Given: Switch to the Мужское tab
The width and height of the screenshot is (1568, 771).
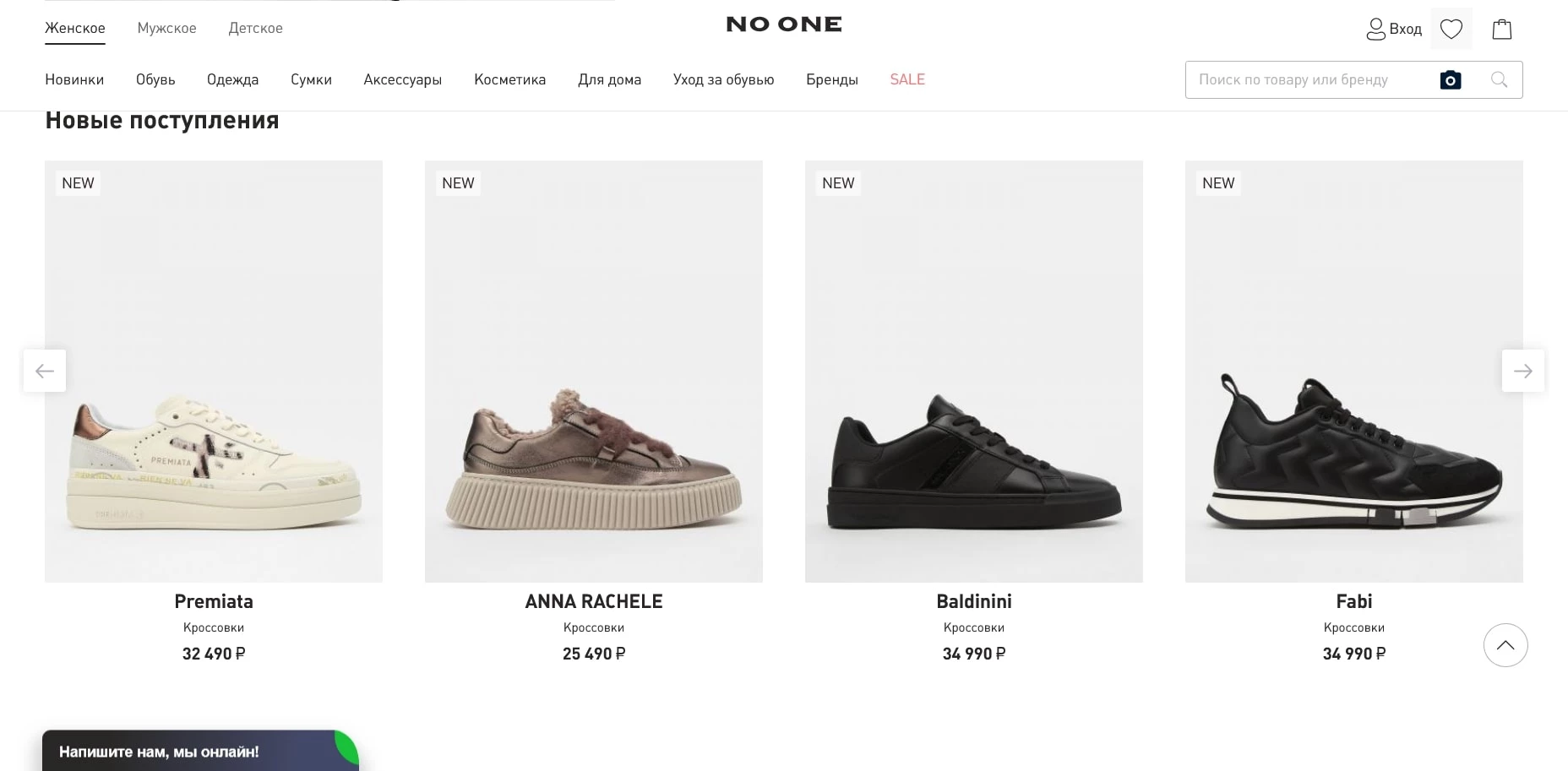Looking at the screenshot, I should [x=166, y=29].
